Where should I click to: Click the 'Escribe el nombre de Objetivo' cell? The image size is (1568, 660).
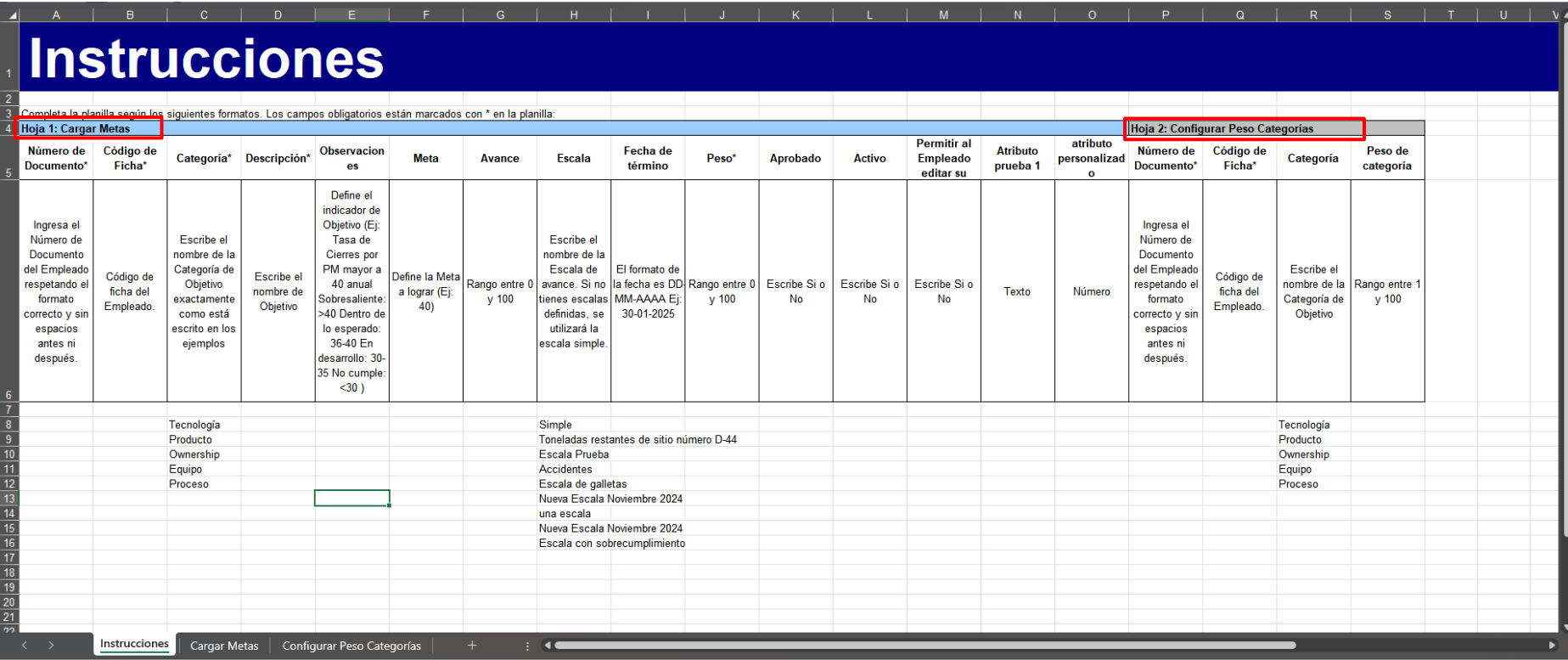coord(278,291)
